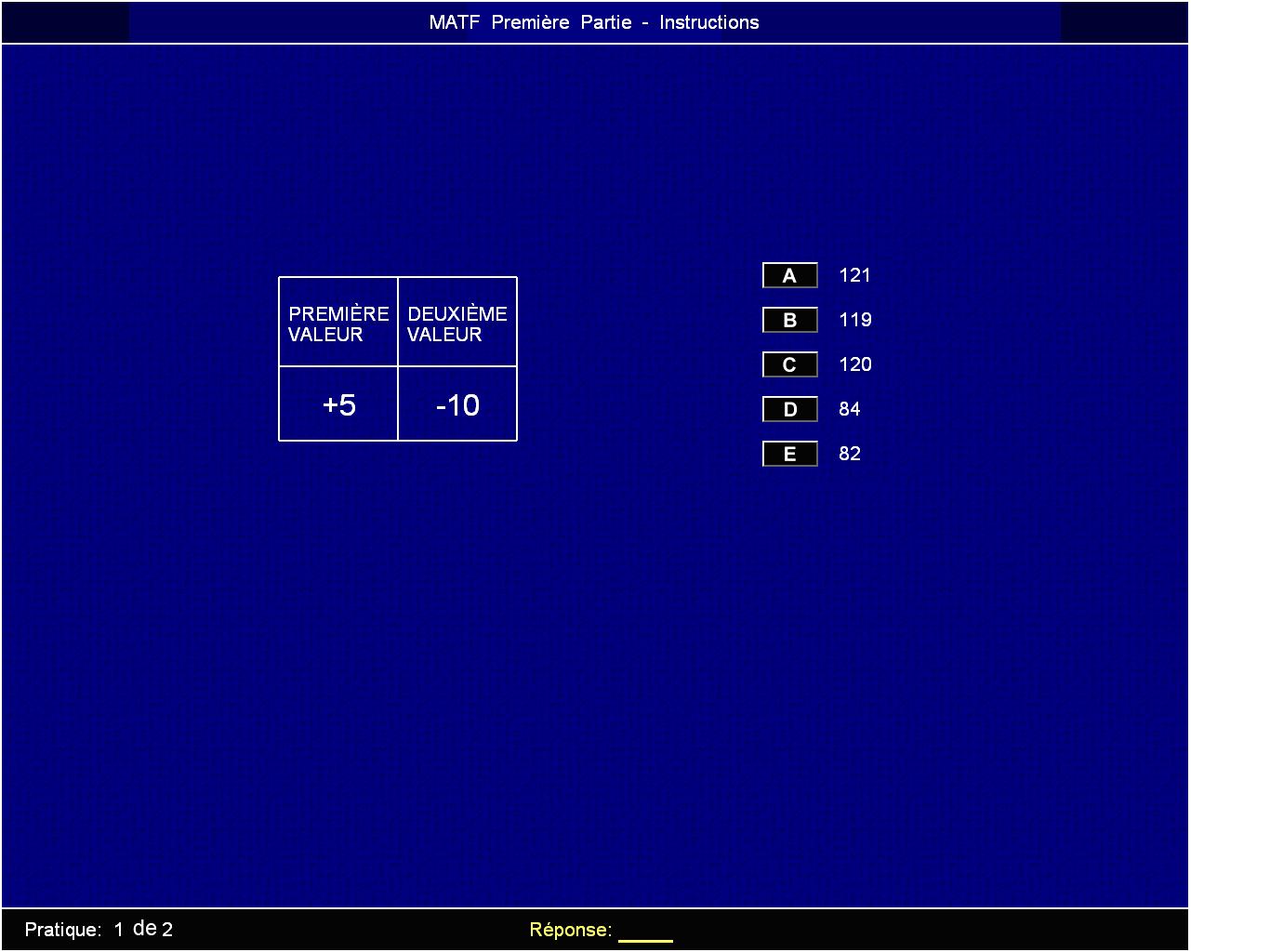Click the answer value 121
1270x952 pixels.
(x=854, y=275)
